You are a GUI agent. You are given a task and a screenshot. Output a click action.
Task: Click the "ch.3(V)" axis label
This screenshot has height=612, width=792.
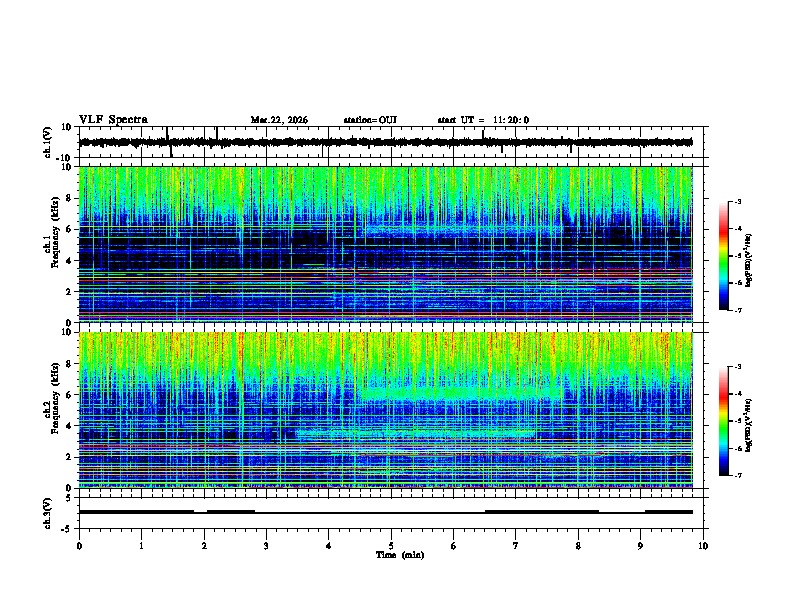[x=48, y=513]
